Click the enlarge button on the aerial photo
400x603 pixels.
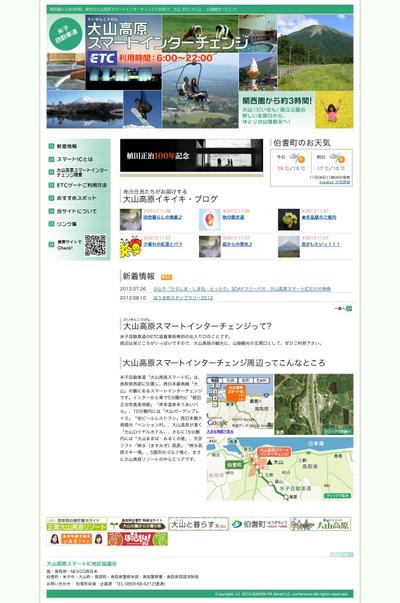coord(338,431)
